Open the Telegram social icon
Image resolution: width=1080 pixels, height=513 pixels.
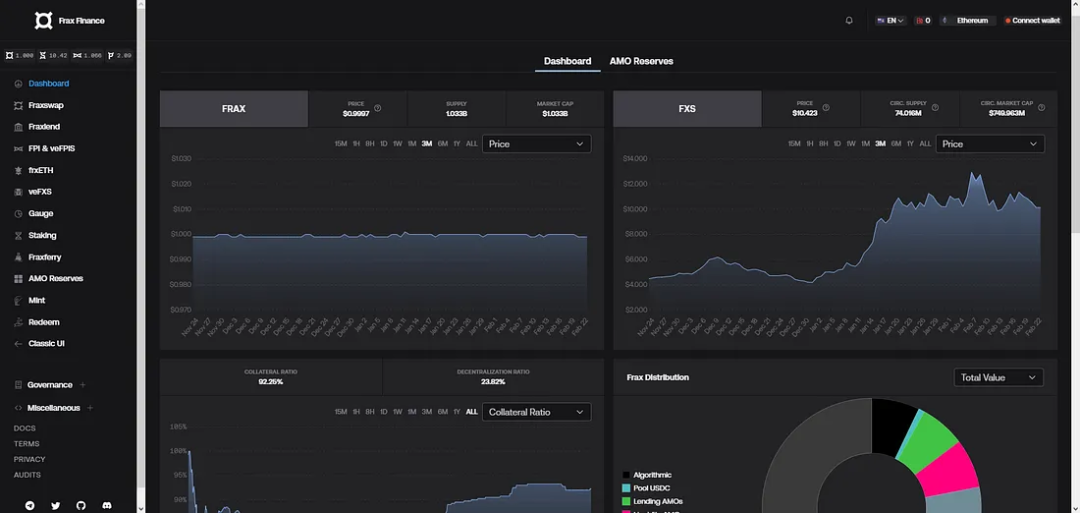click(30, 505)
